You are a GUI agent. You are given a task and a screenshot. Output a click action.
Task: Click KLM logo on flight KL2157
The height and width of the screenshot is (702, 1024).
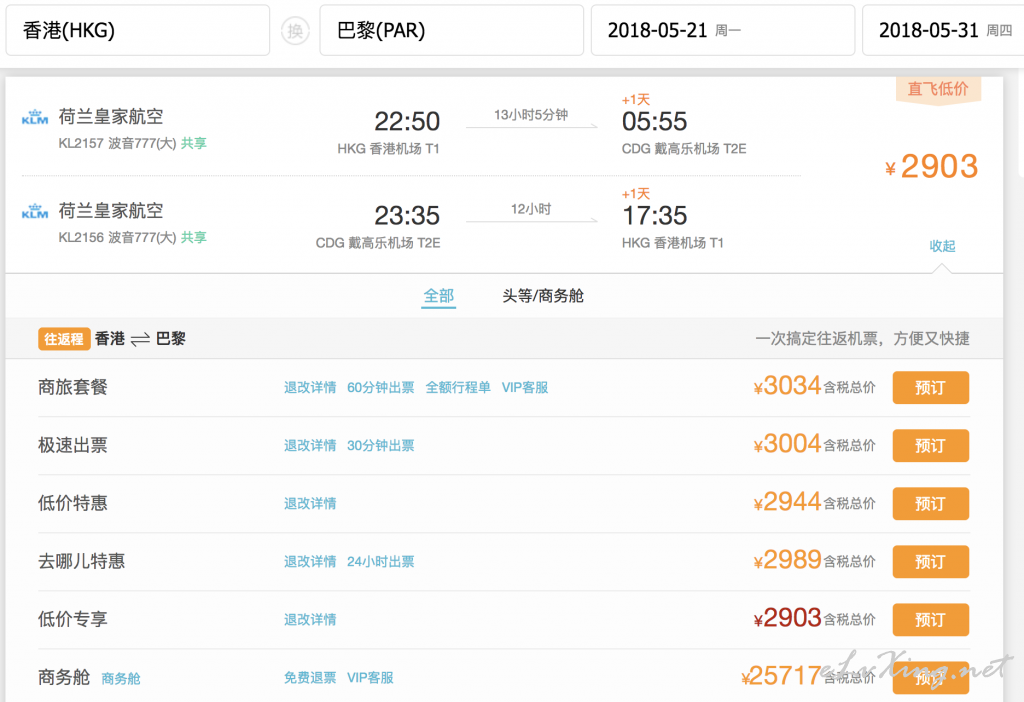coord(35,117)
